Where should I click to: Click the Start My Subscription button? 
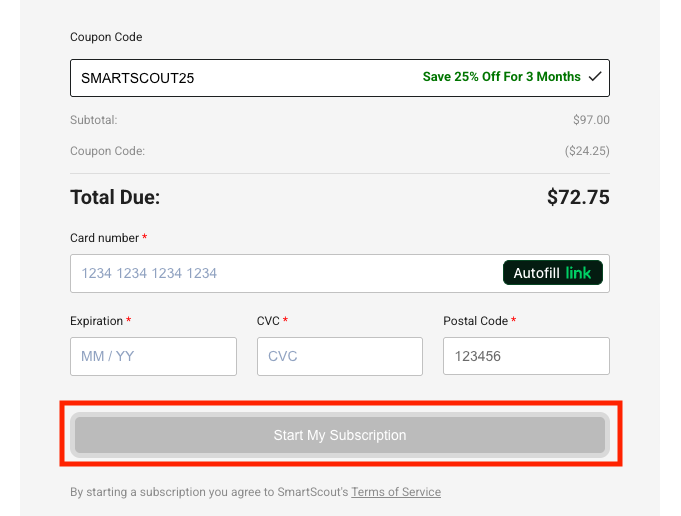tap(340, 435)
